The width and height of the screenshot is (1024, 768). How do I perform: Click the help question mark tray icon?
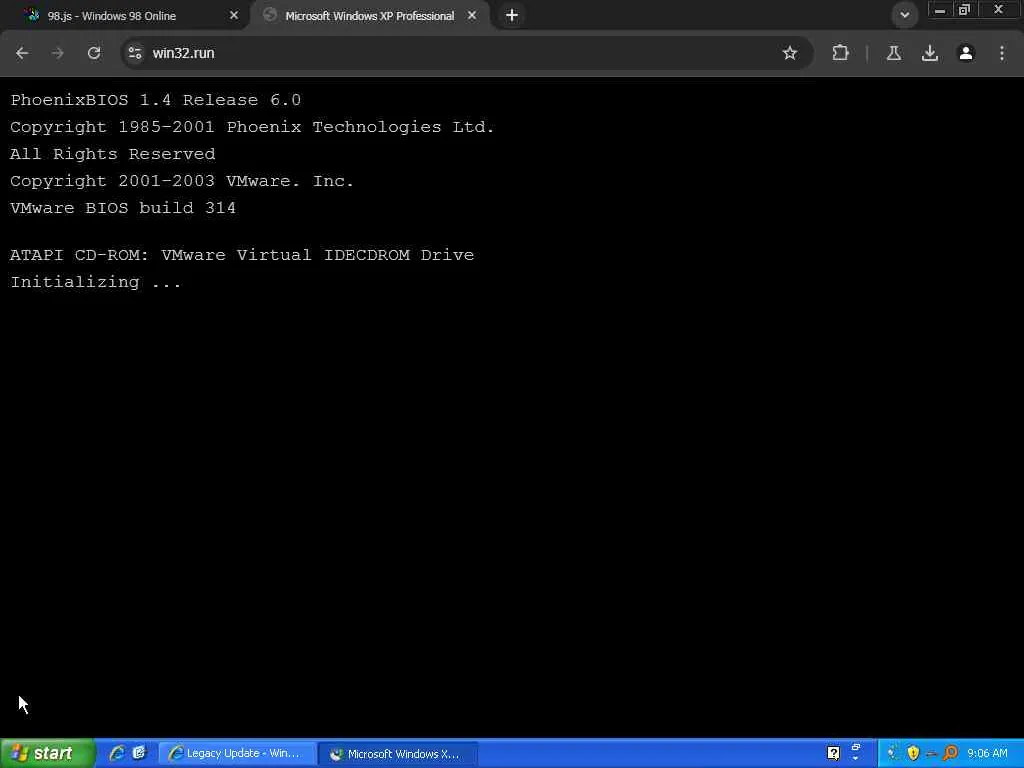[833, 753]
